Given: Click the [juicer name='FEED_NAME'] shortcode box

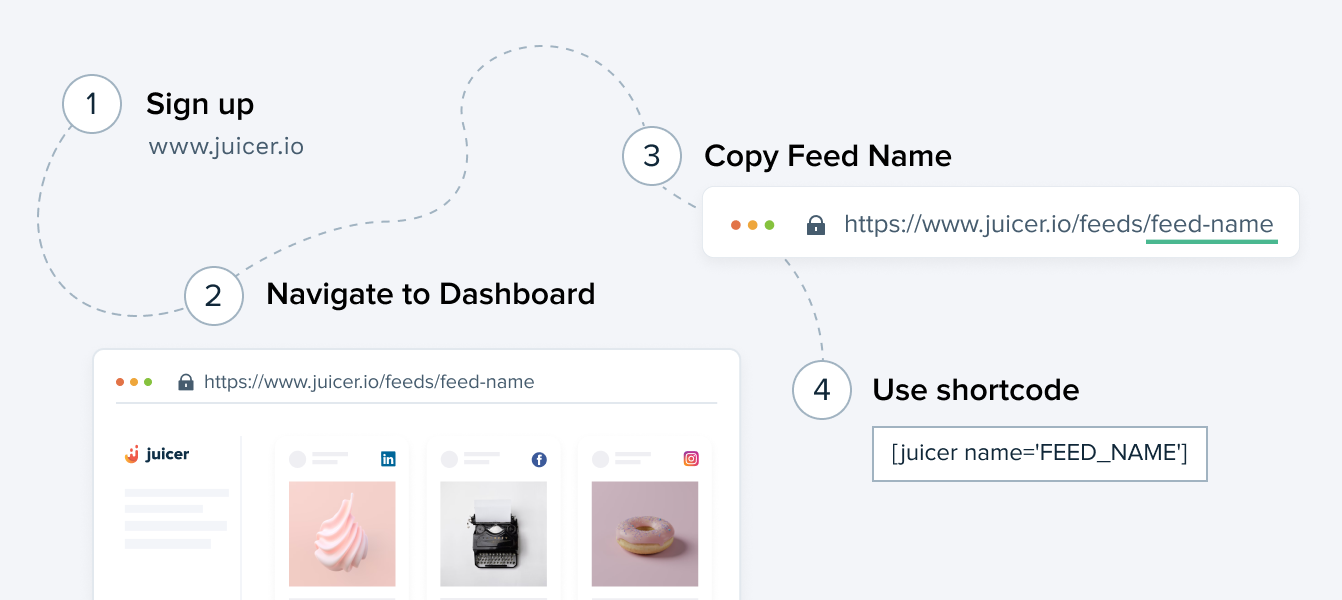Looking at the screenshot, I should [x=1040, y=454].
